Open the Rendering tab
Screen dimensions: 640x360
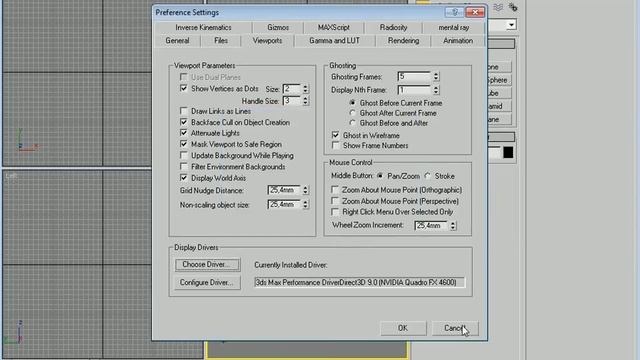tap(403, 41)
